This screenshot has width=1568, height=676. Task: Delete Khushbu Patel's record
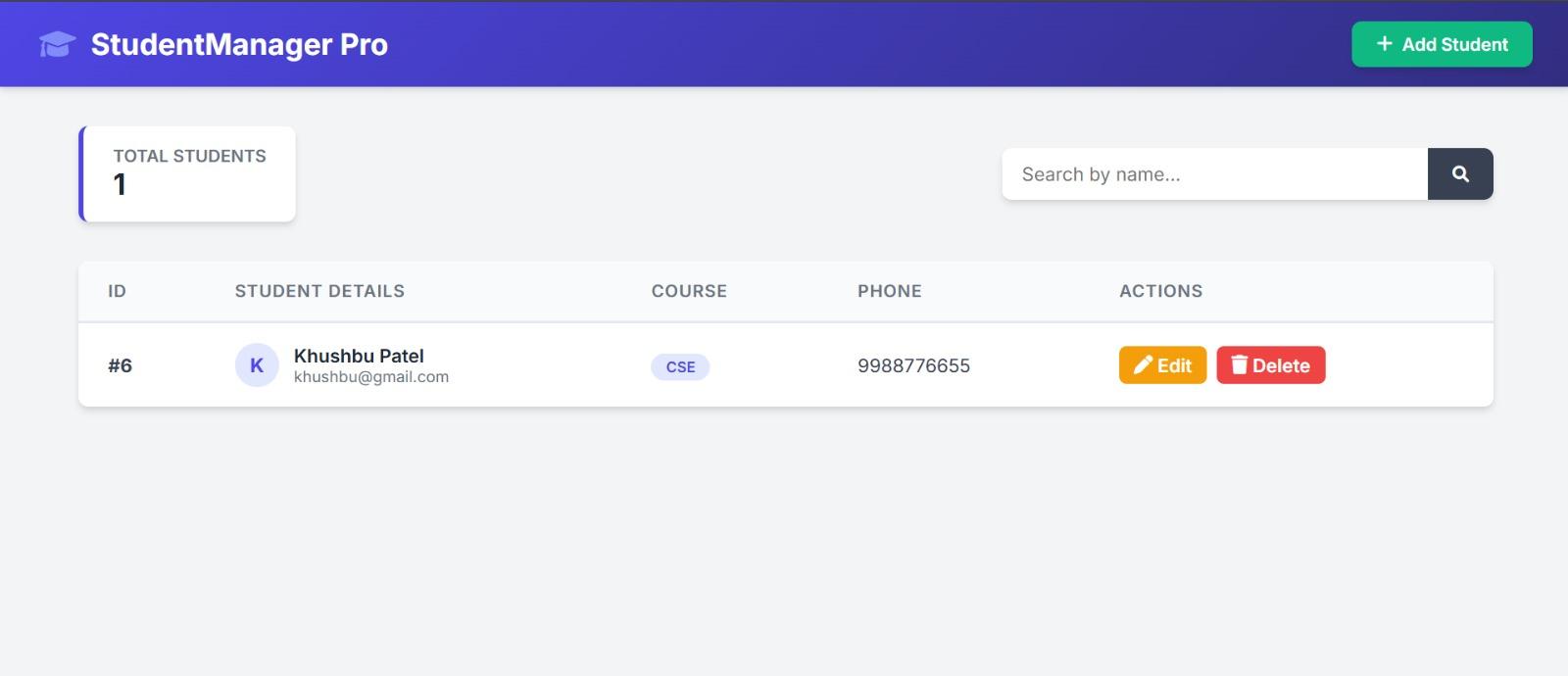1270,365
